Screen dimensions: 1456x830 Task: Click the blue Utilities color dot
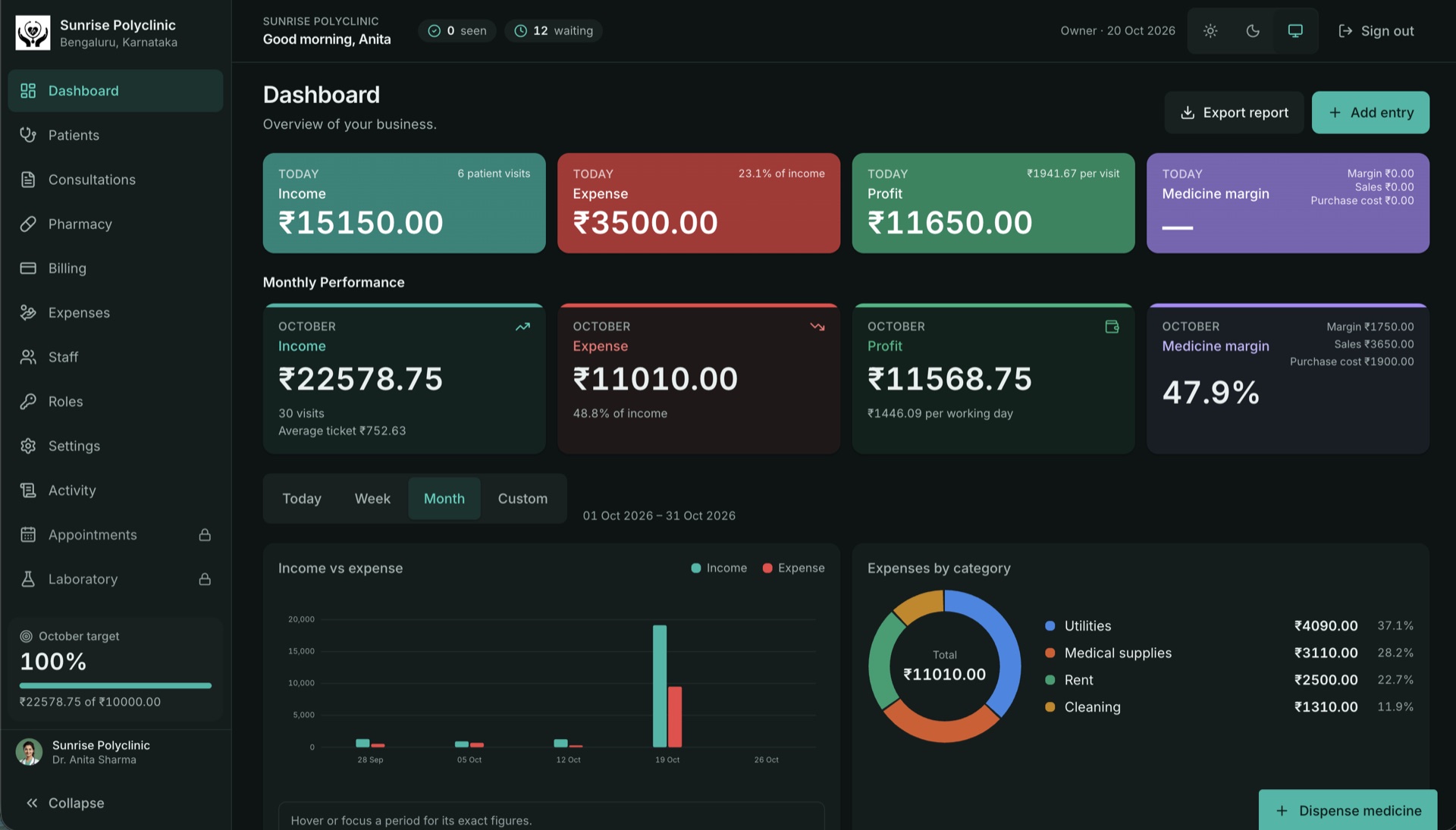(x=1050, y=626)
